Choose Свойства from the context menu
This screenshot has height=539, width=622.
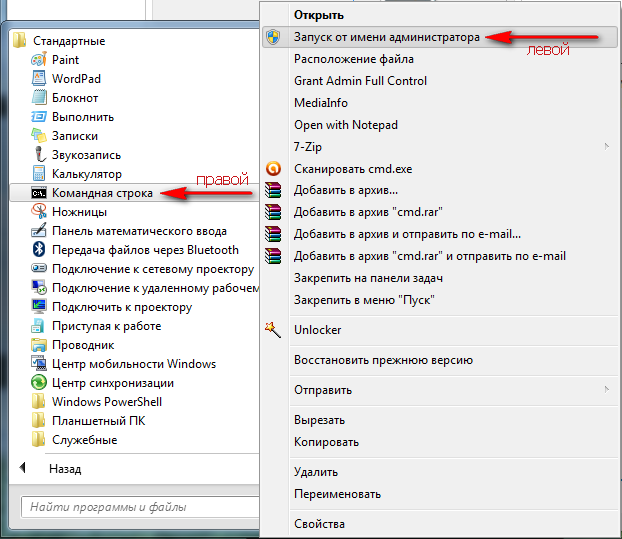[319, 524]
